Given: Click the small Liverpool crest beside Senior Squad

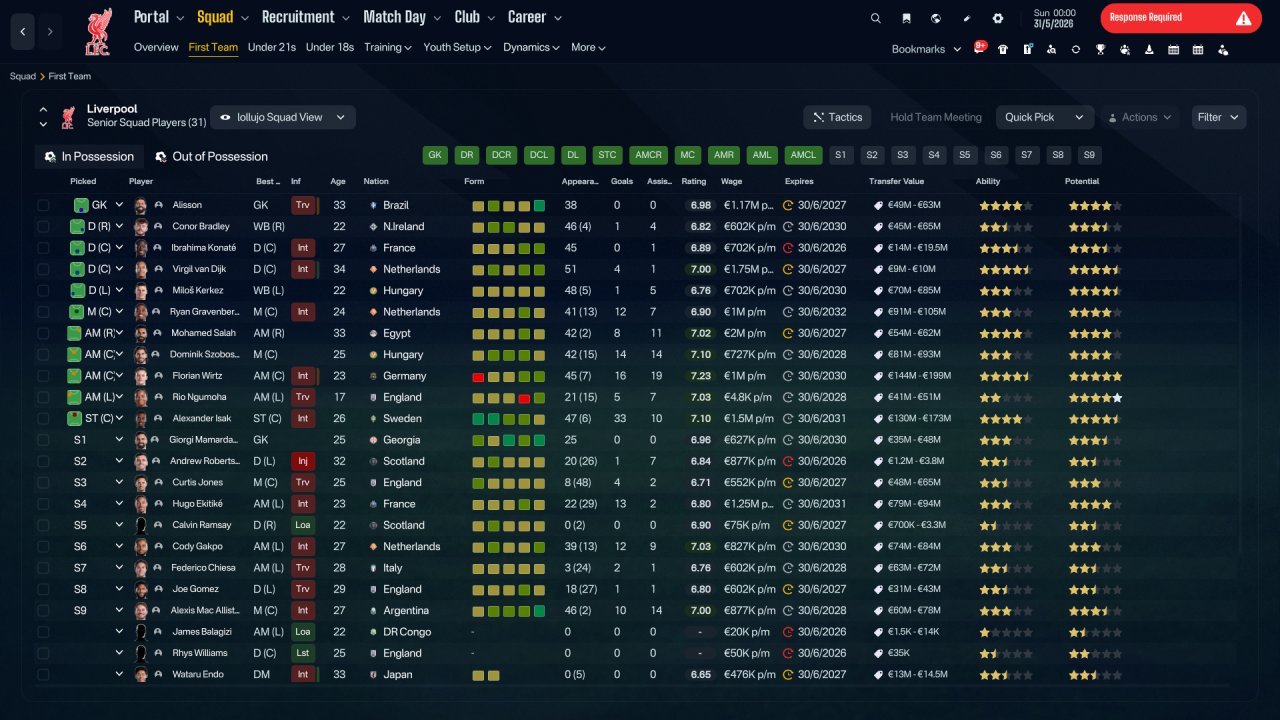Looking at the screenshot, I should [68, 117].
